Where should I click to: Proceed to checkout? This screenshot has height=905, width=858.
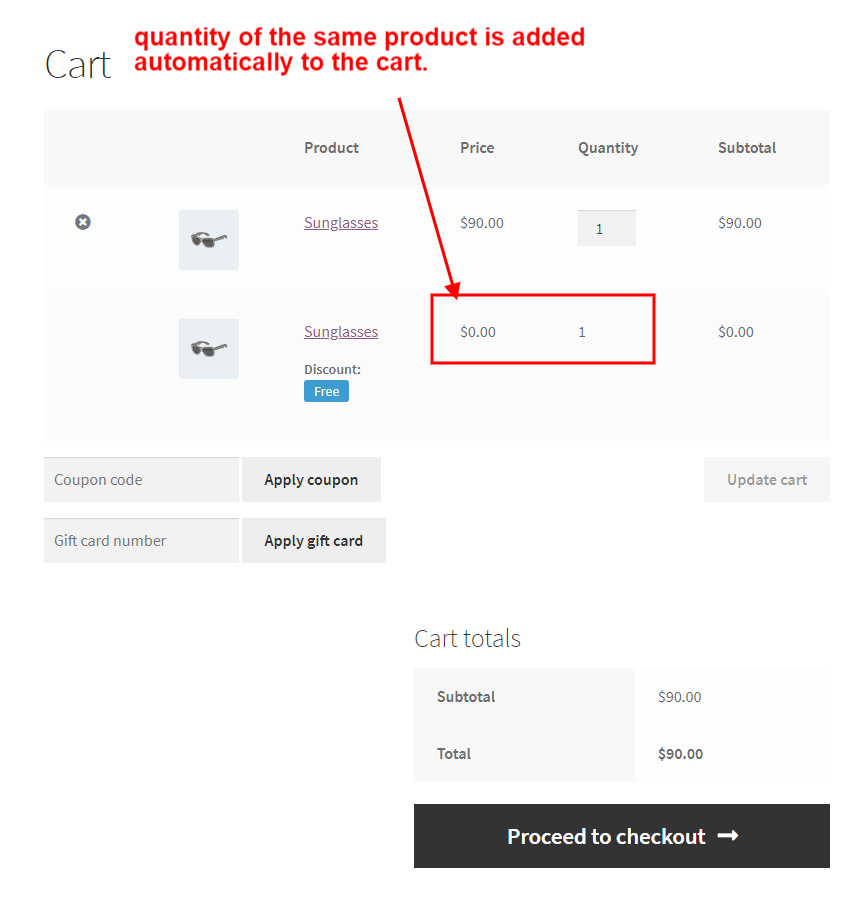[621, 836]
